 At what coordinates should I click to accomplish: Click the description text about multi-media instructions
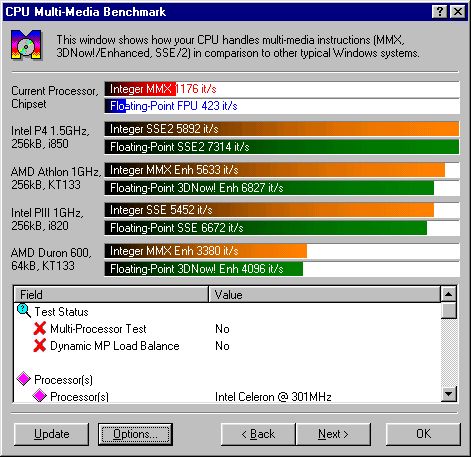point(238,46)
